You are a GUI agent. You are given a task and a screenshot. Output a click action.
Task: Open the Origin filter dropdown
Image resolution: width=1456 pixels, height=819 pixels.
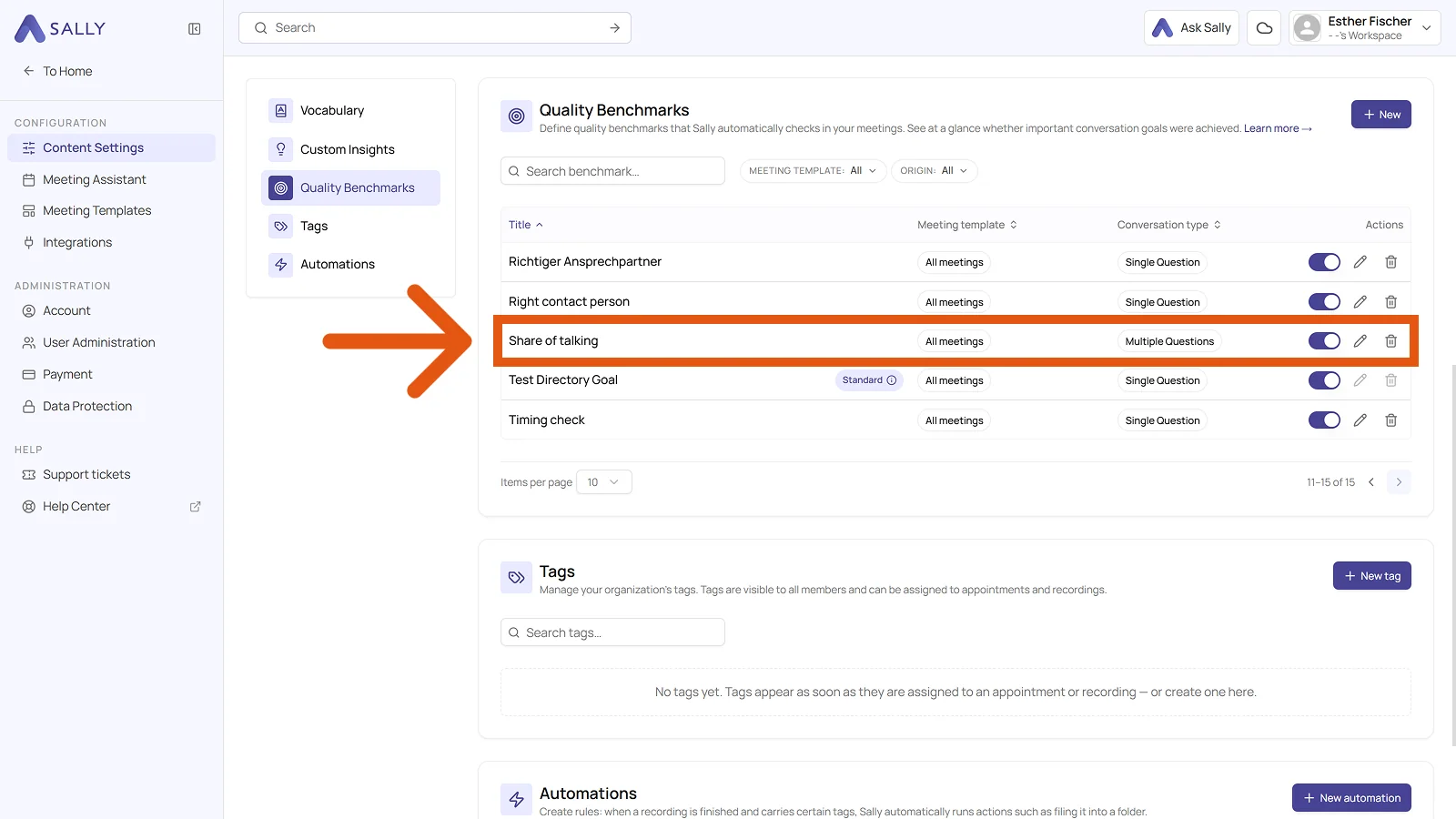934,171
